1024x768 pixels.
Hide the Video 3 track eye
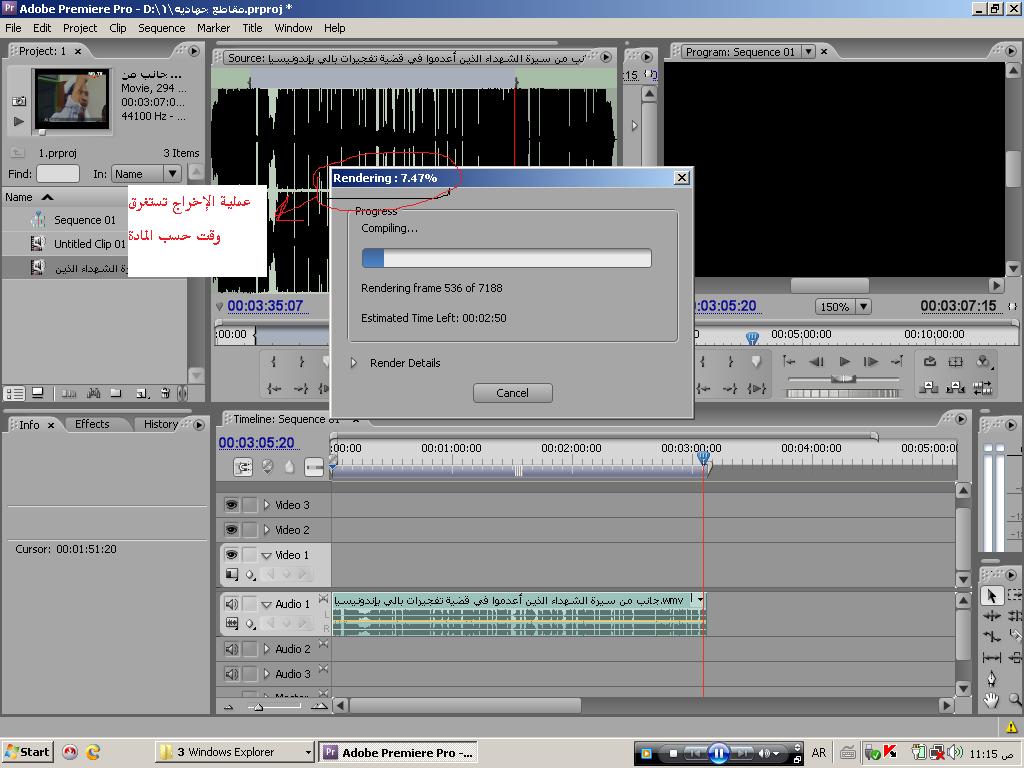pyautogui.click(x=231, y=505)
